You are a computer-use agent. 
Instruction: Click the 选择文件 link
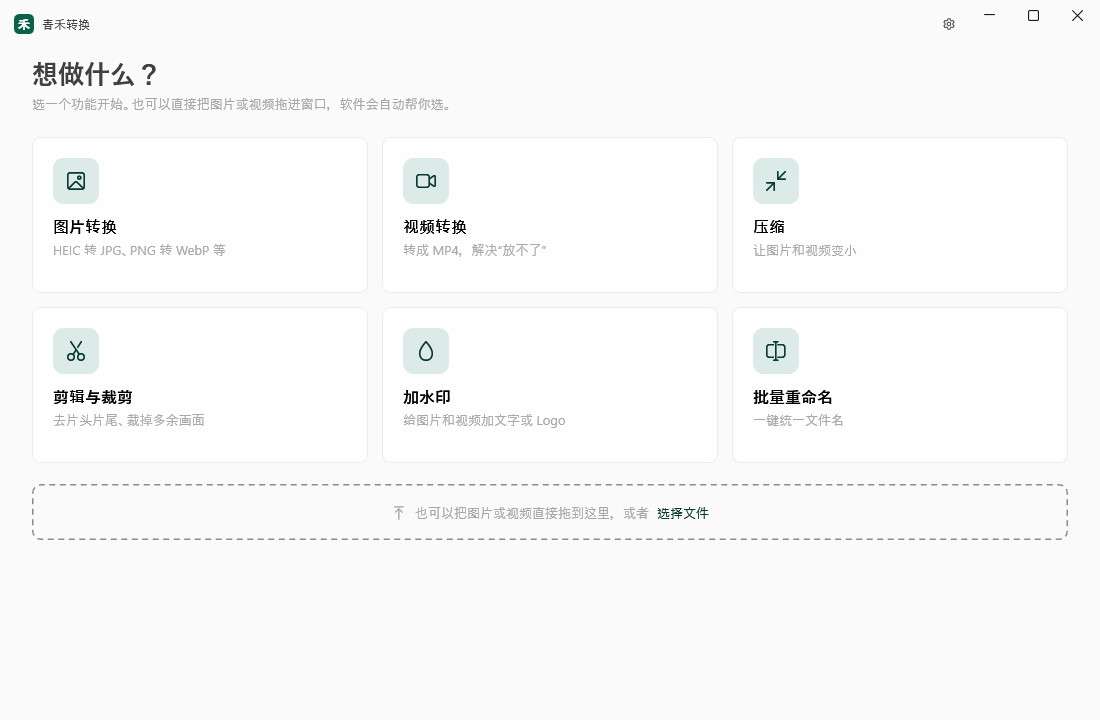point(683,513)
